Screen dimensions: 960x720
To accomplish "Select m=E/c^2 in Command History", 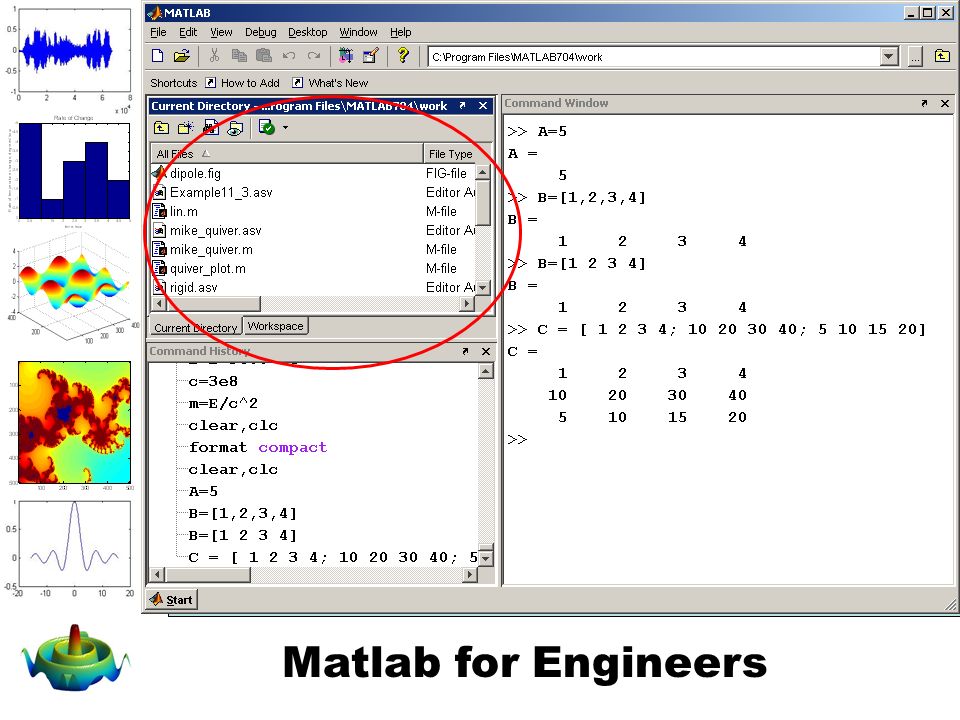I will [x=223, y=403].
